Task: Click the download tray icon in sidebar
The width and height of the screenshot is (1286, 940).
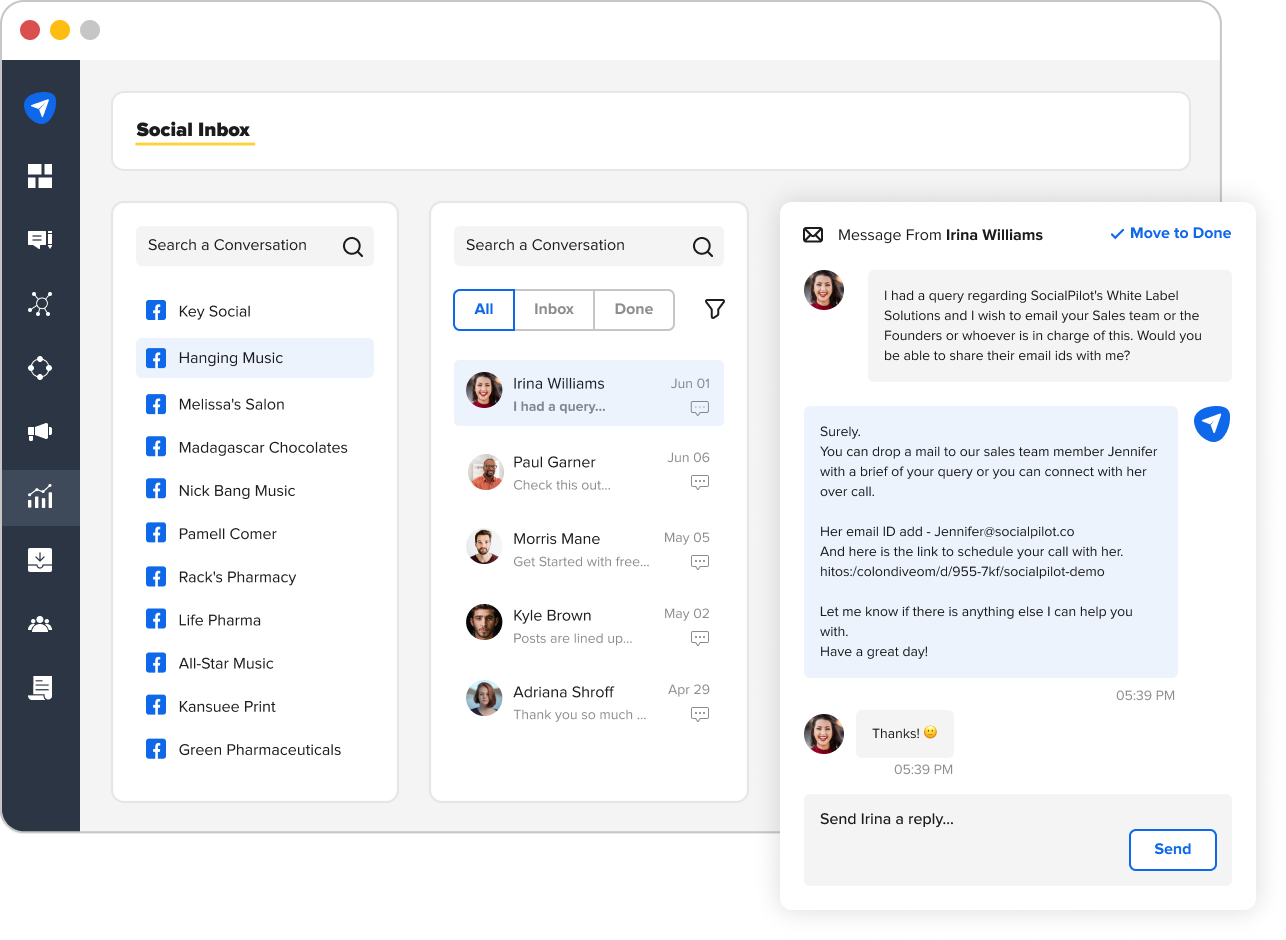Action: (x=40, y=560)
